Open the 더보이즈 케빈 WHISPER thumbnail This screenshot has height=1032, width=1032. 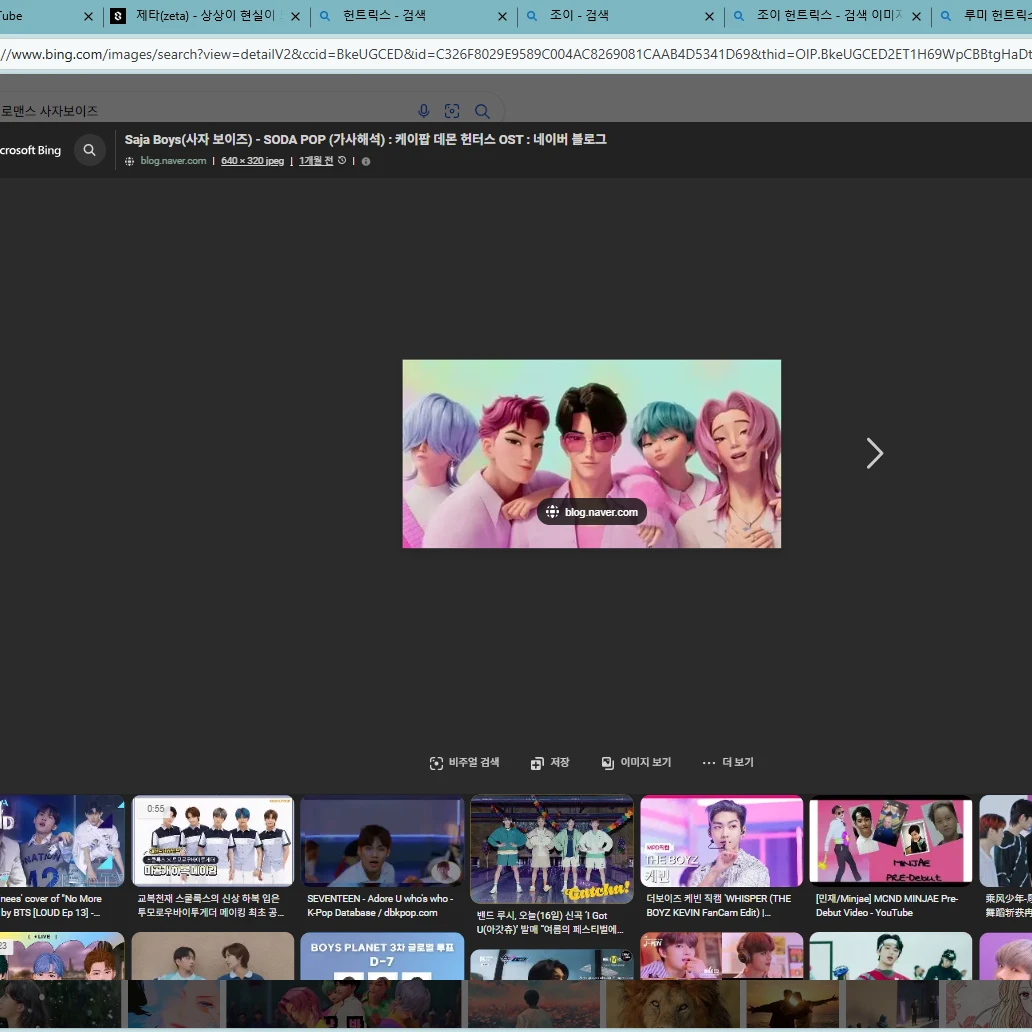(721, 841)
